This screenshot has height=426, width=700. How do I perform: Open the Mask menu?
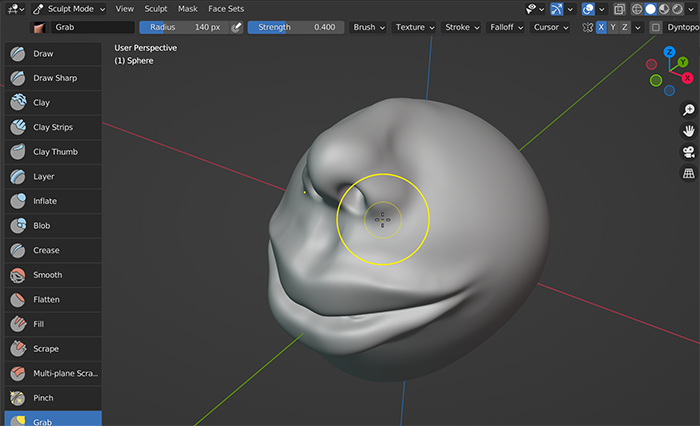pos(187,8)
